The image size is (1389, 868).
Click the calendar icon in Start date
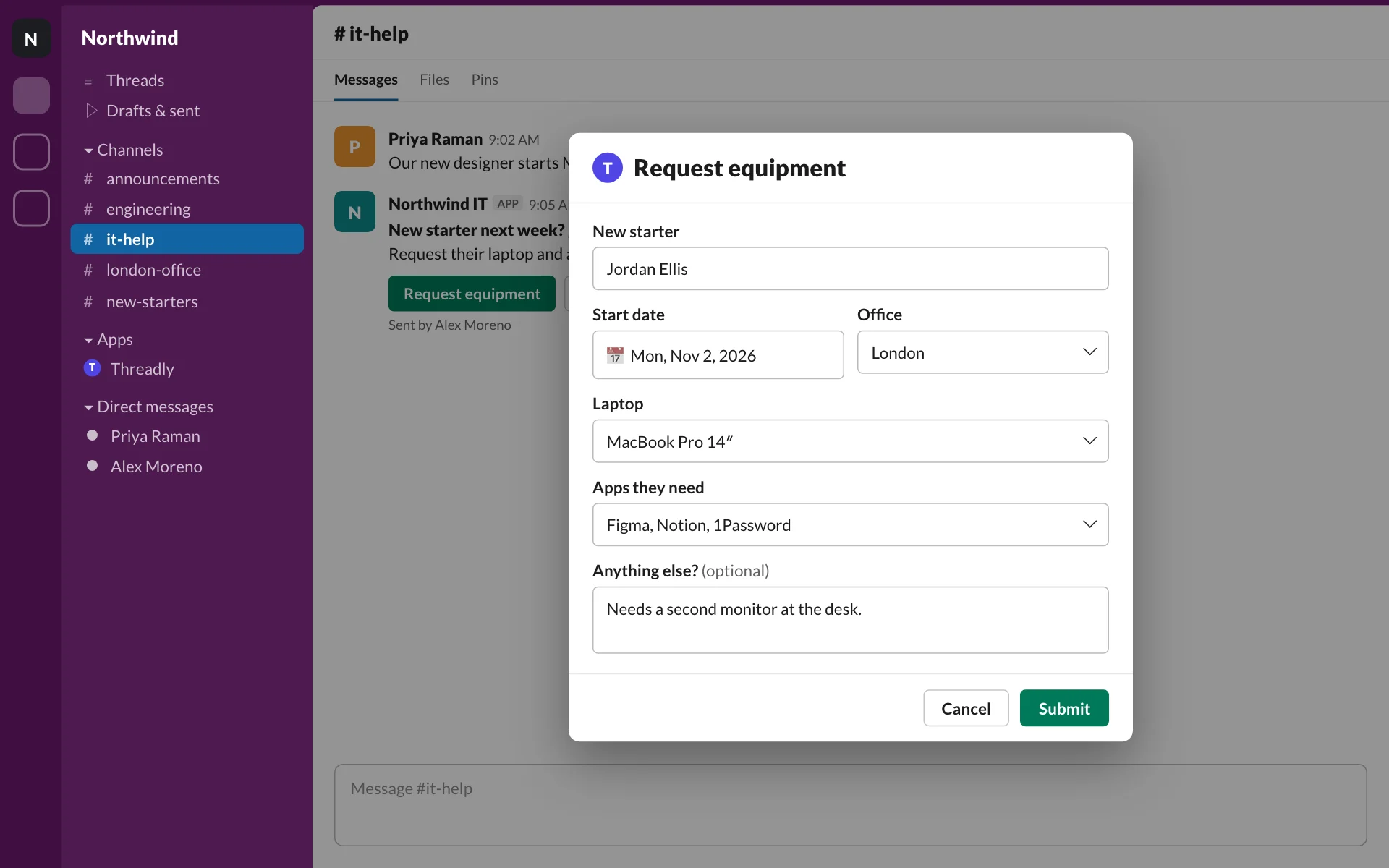(x=615, y=355)
